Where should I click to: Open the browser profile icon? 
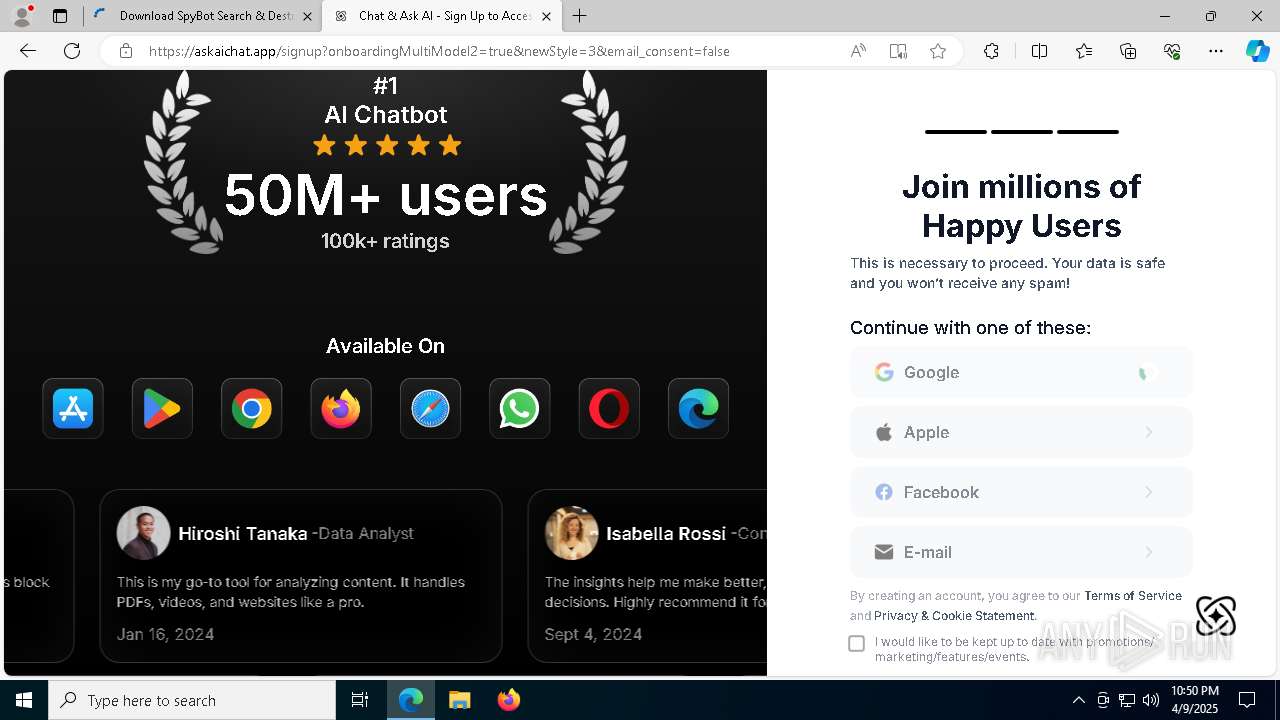tap(22, 16)
